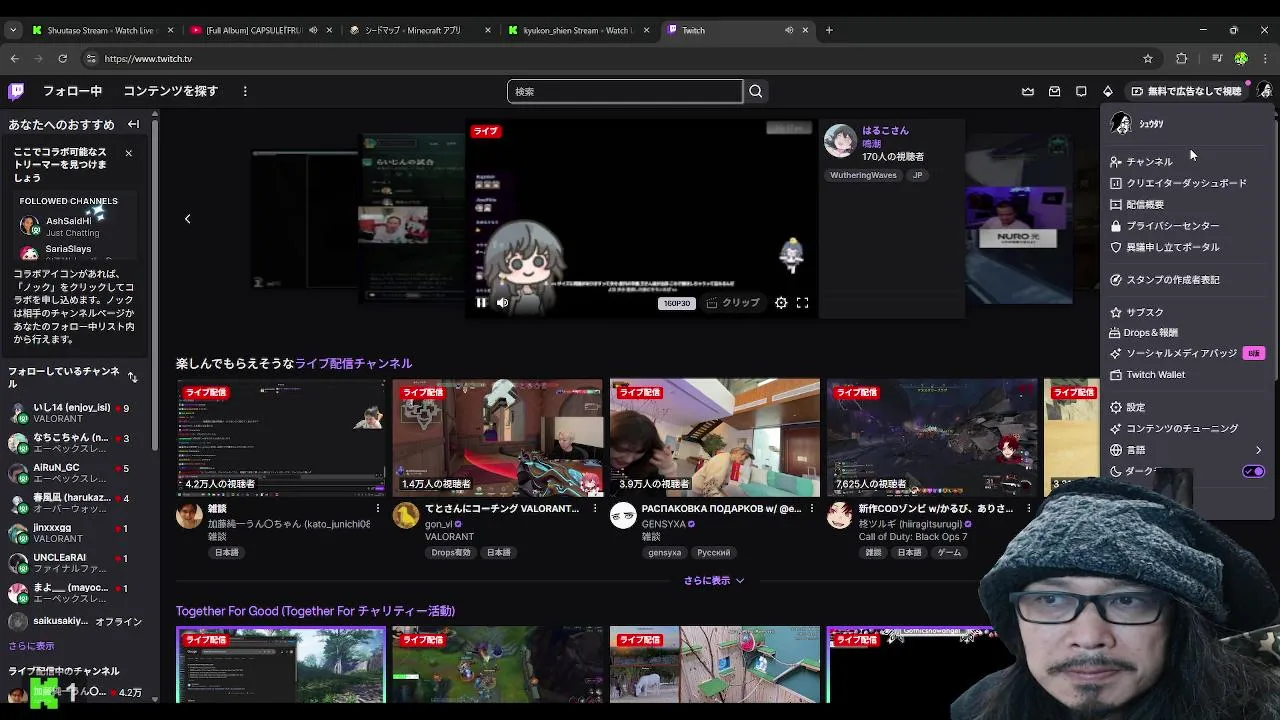Sort followed channels list icon

click(x=132, y=377)
